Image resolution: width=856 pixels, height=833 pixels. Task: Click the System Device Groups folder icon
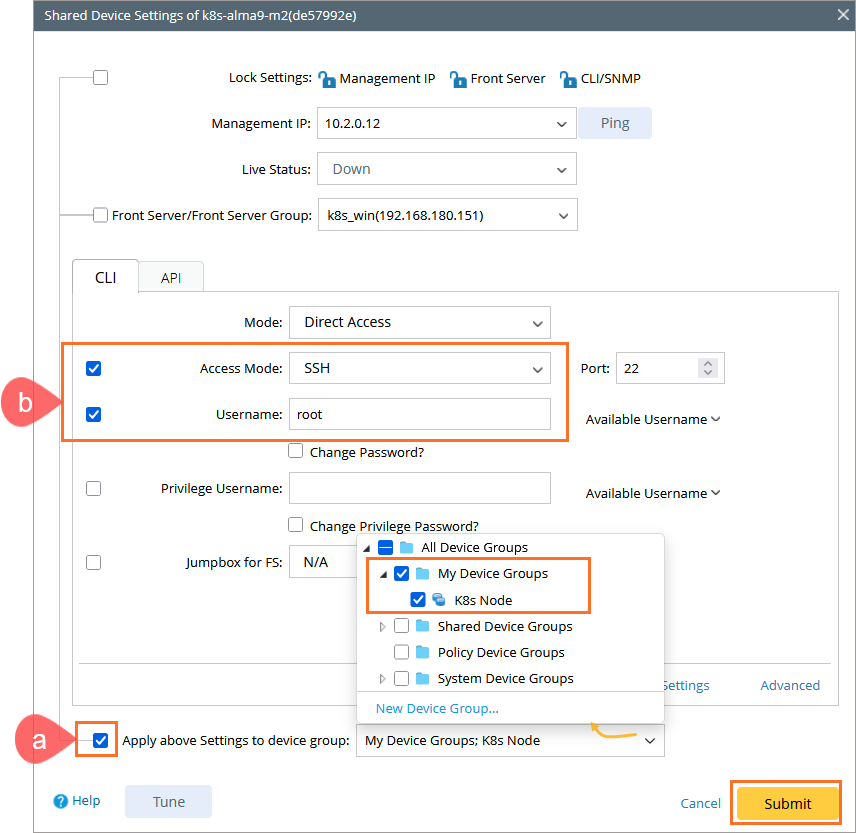tap(422, 678)
